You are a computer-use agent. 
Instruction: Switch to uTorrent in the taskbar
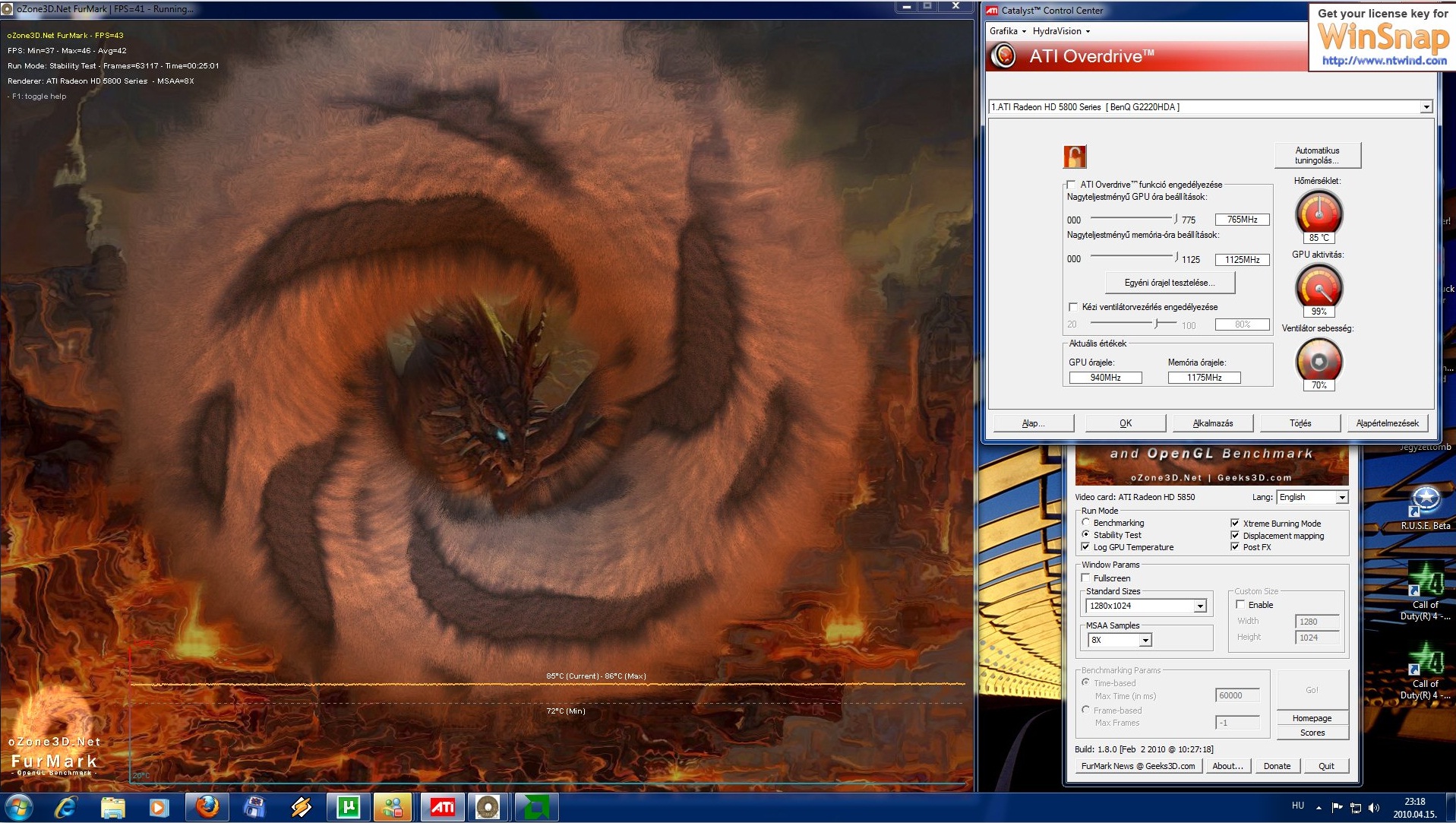349,807
